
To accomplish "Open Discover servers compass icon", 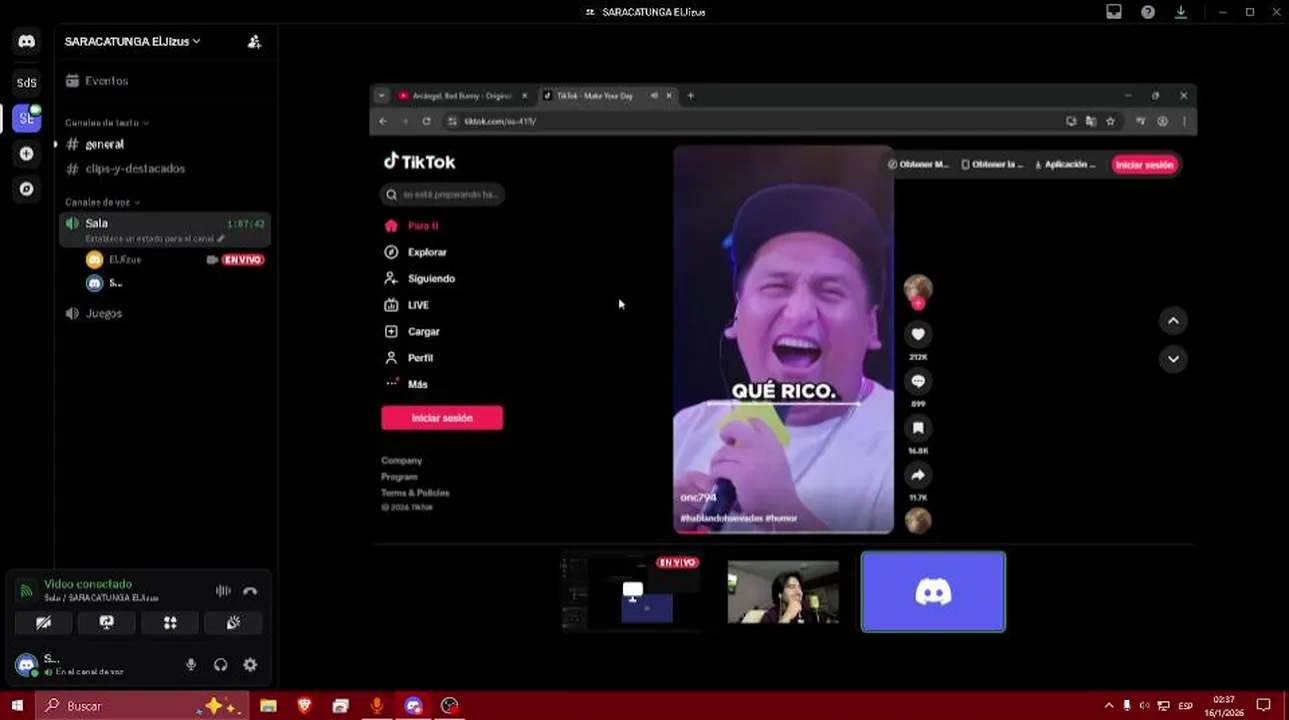I will pos(27,189).
